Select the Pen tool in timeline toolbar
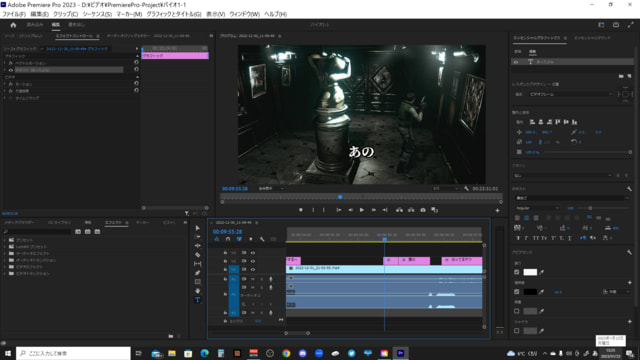The image size is (640, 360). [x=198, y=273]
